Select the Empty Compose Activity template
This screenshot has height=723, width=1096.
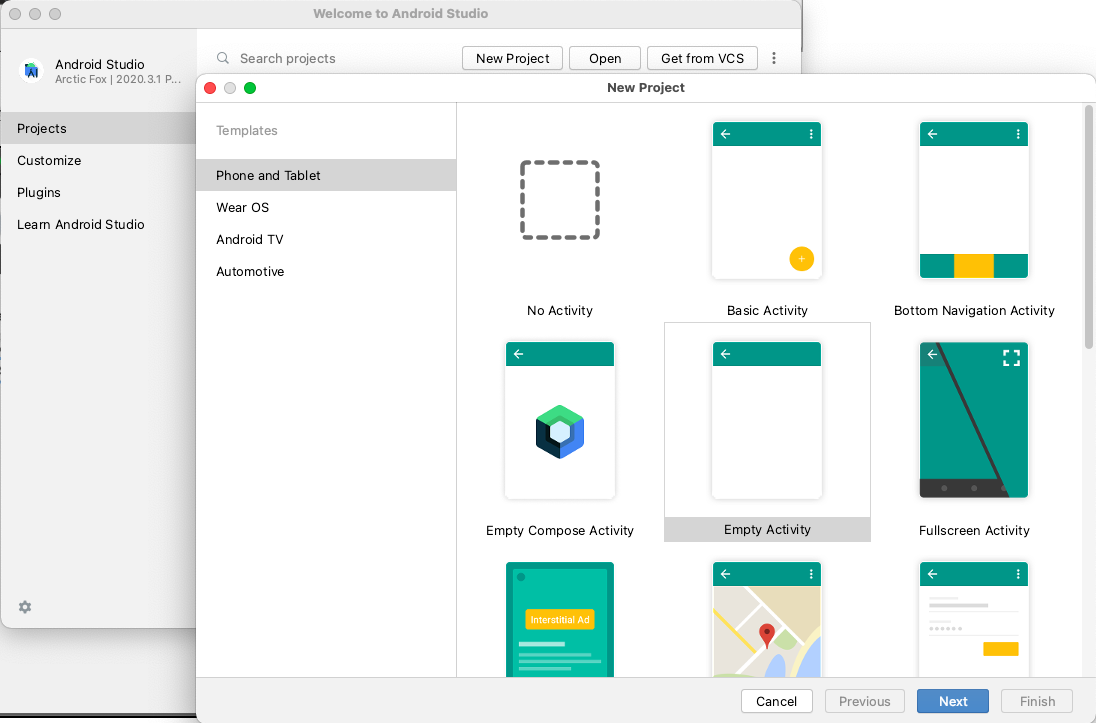(560, 420)
